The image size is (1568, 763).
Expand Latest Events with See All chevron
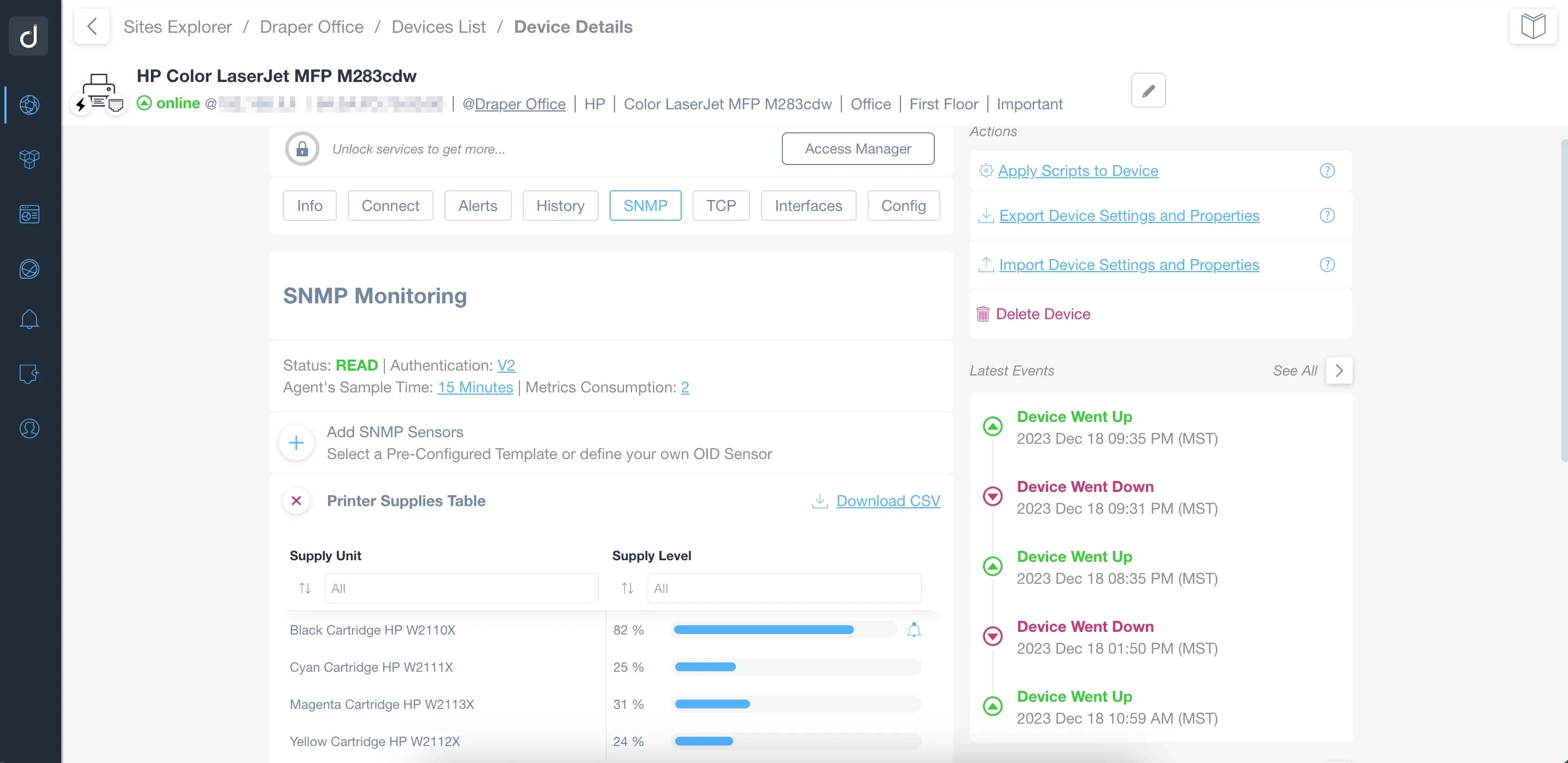[1339, 371]
